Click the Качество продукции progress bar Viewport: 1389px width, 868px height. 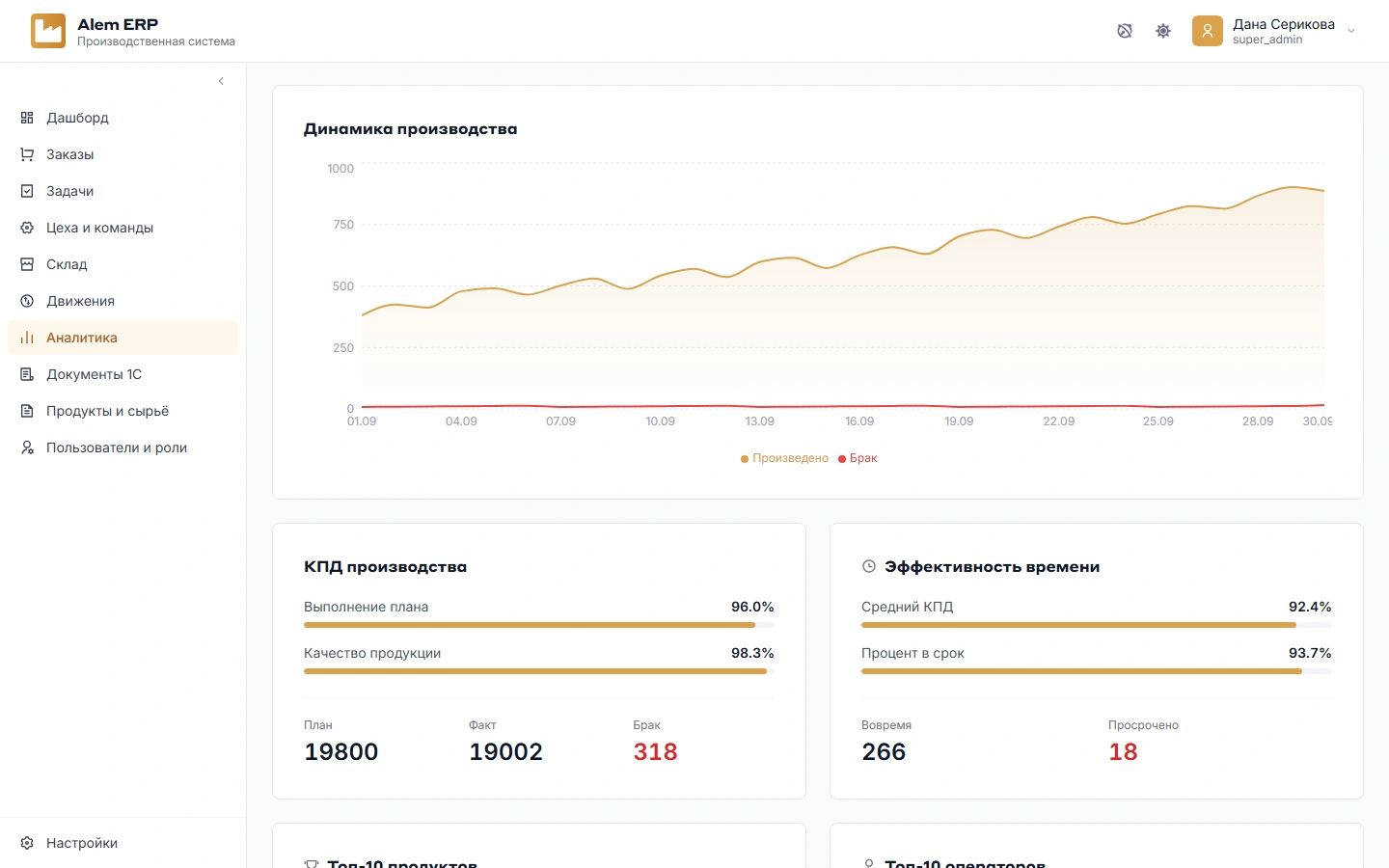coord(539,671)
